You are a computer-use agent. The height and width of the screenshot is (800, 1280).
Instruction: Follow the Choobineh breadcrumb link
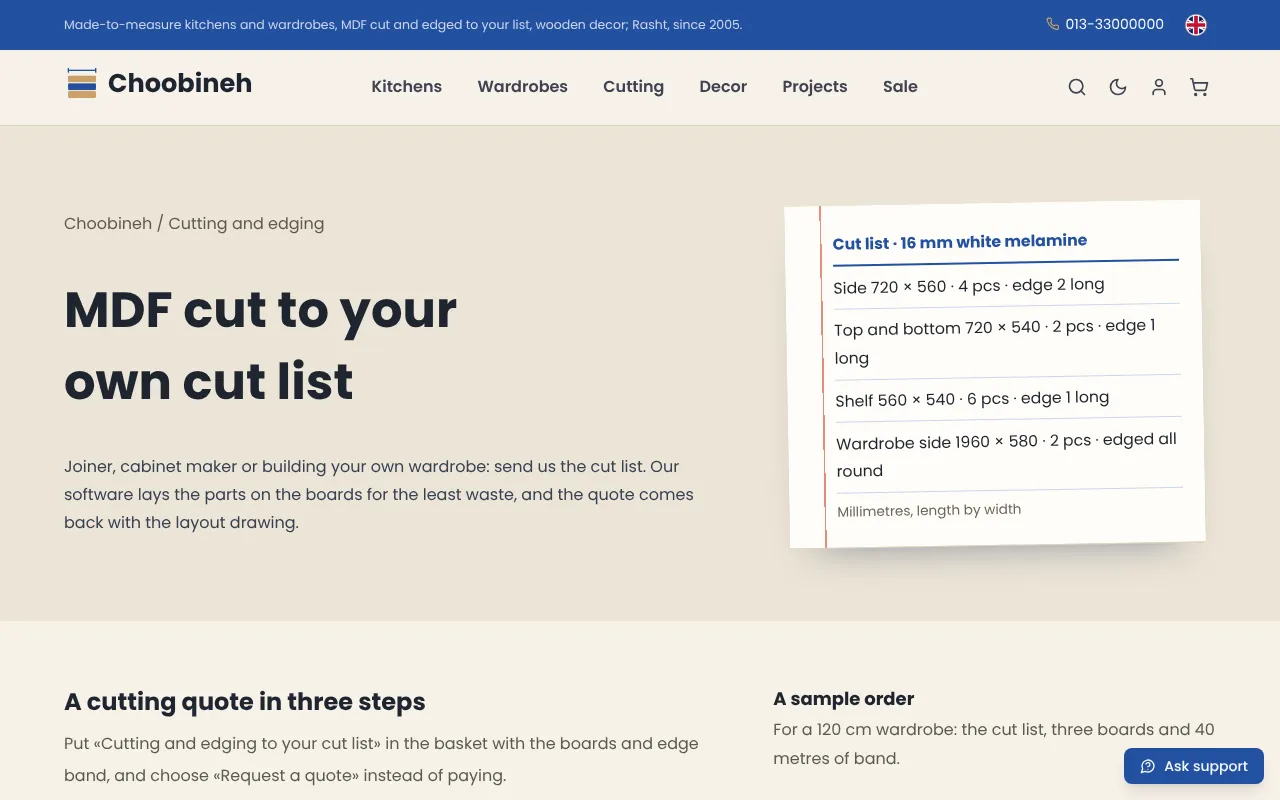[x=108, y=223]
